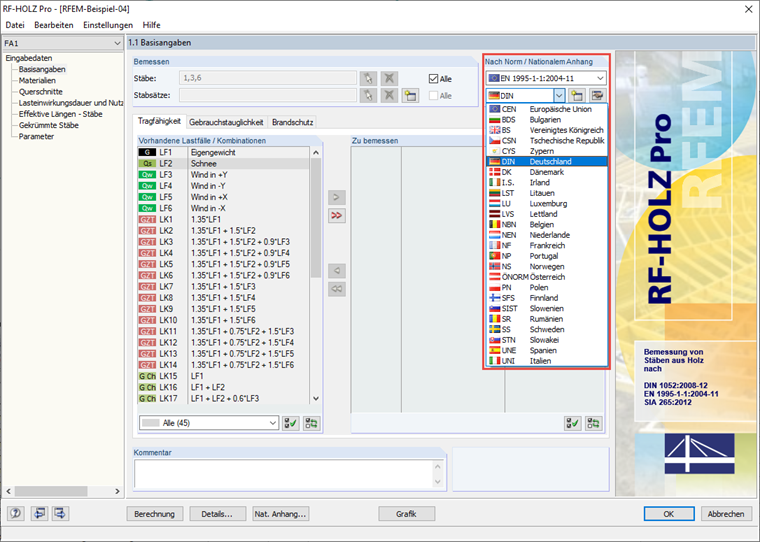Select Germany flag entry DIN in list

click(547, 161)
